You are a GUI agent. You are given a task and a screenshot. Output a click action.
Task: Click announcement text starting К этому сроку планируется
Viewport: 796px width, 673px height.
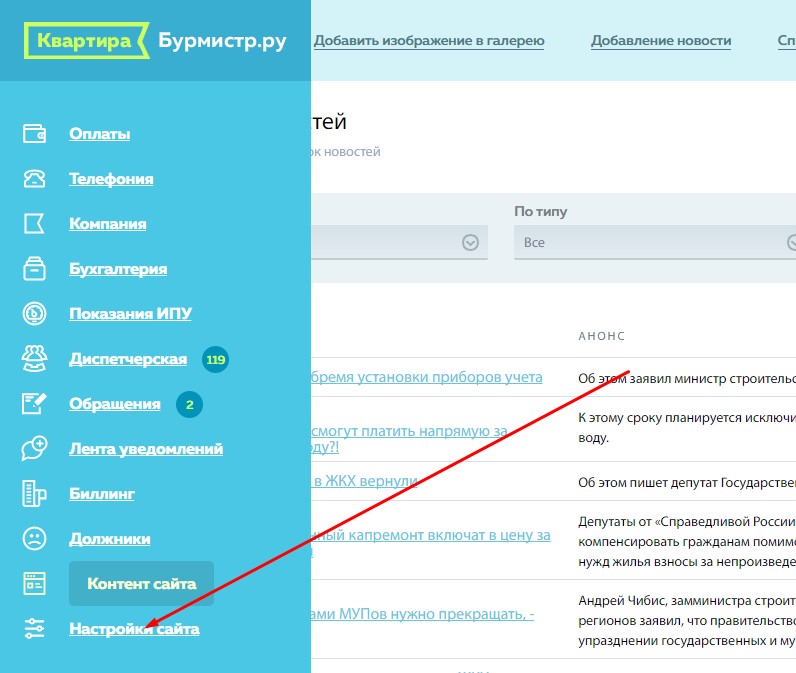pos(687,428)
